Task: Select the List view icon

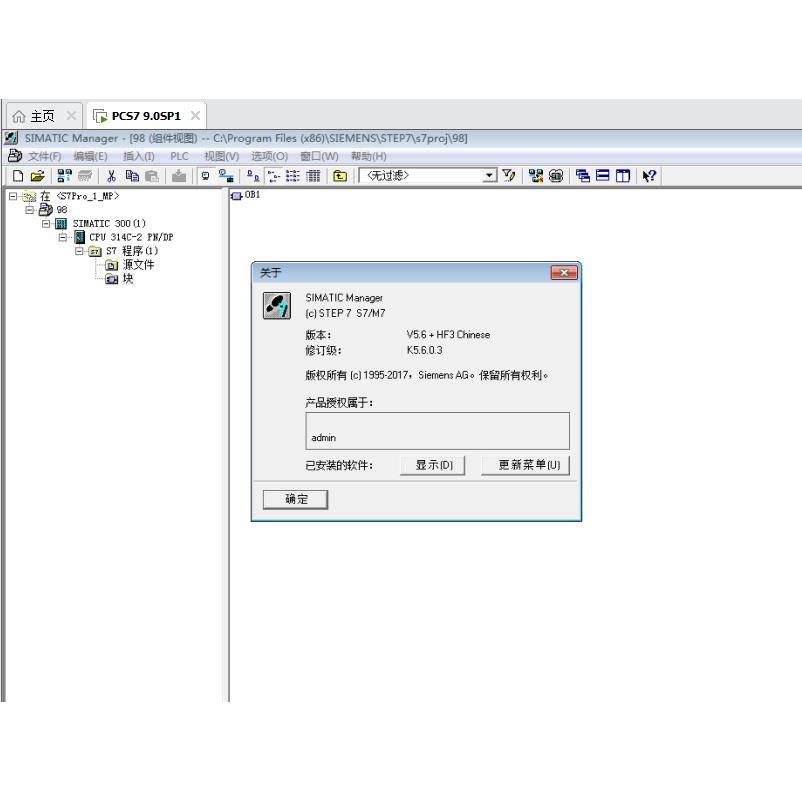Action: click(x=293, y=176)
